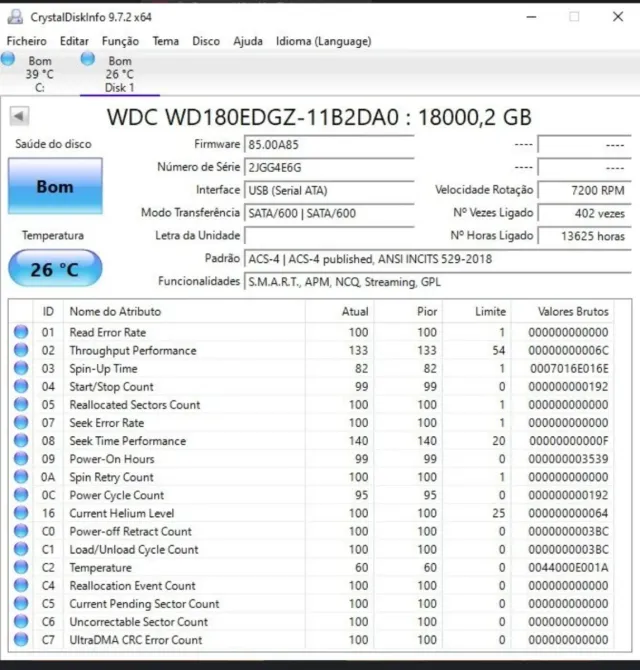Viewport: 640px width, 670px height.
Task: Click the previous disk arrow button
Action: click(x=19, y=116)
